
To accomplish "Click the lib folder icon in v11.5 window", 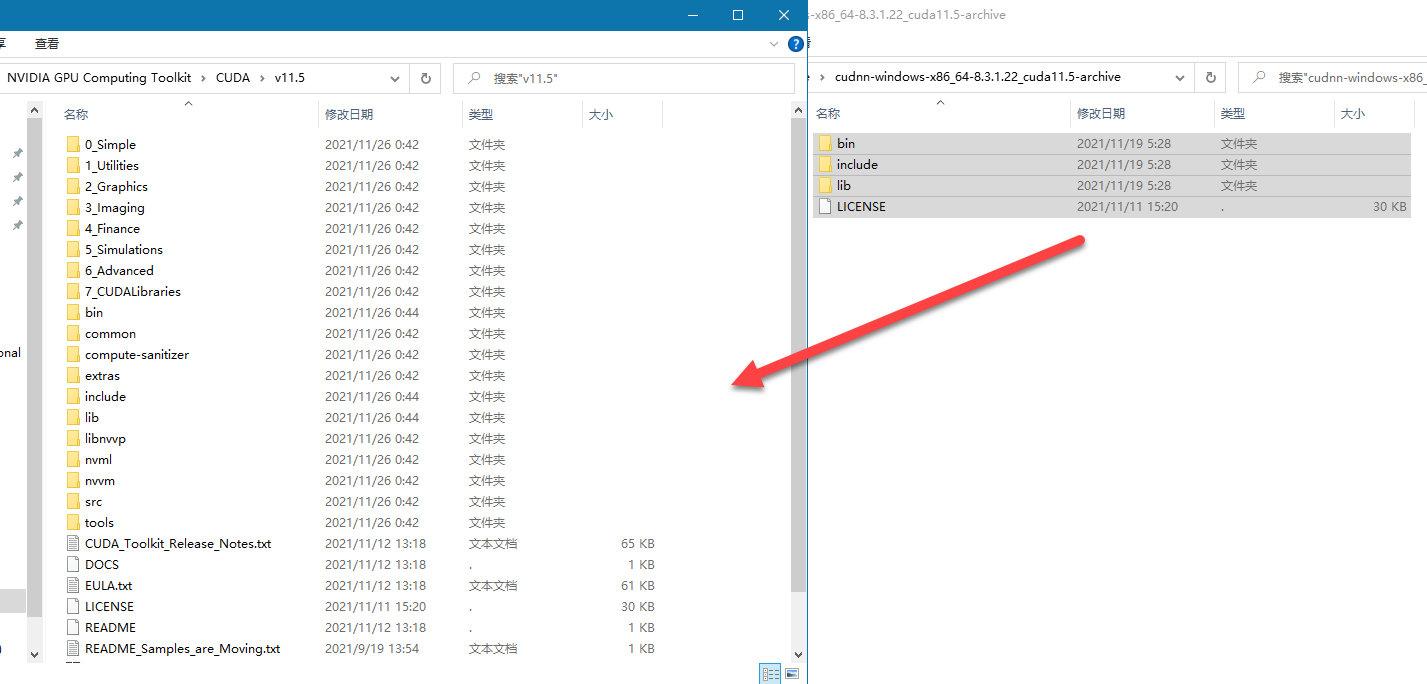I will click(72, 417).
